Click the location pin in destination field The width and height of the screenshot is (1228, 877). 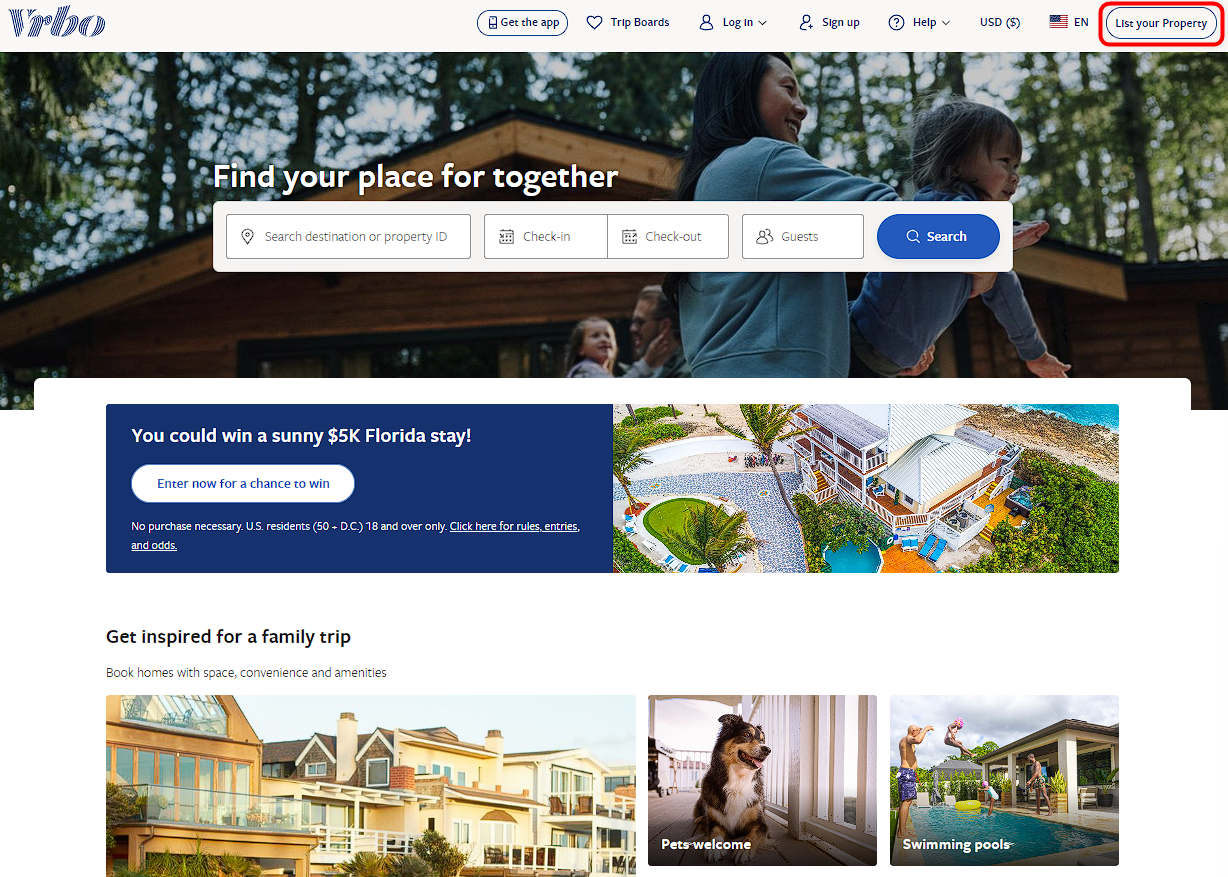pos(248,237)
